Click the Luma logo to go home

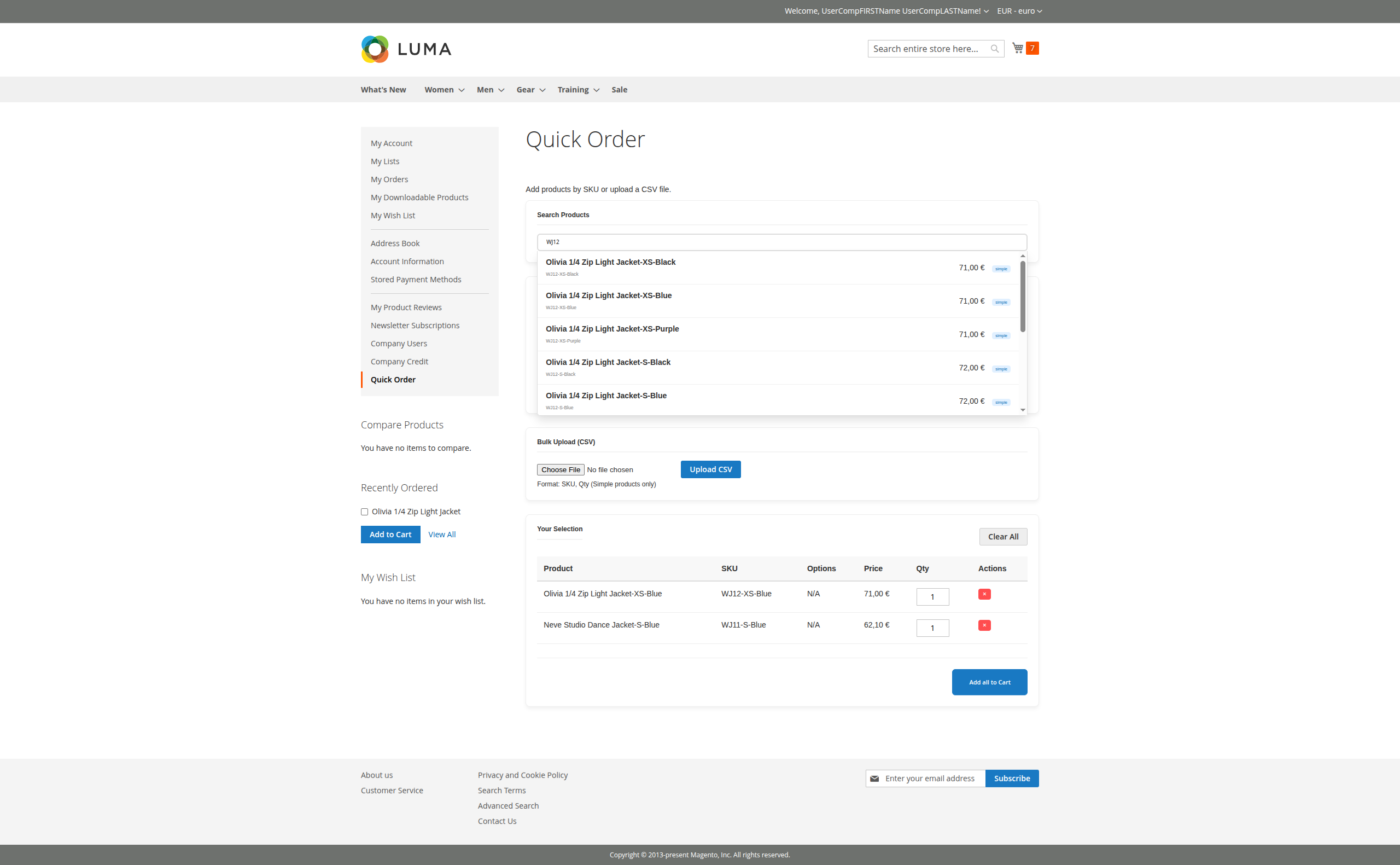tap(405, 49)
